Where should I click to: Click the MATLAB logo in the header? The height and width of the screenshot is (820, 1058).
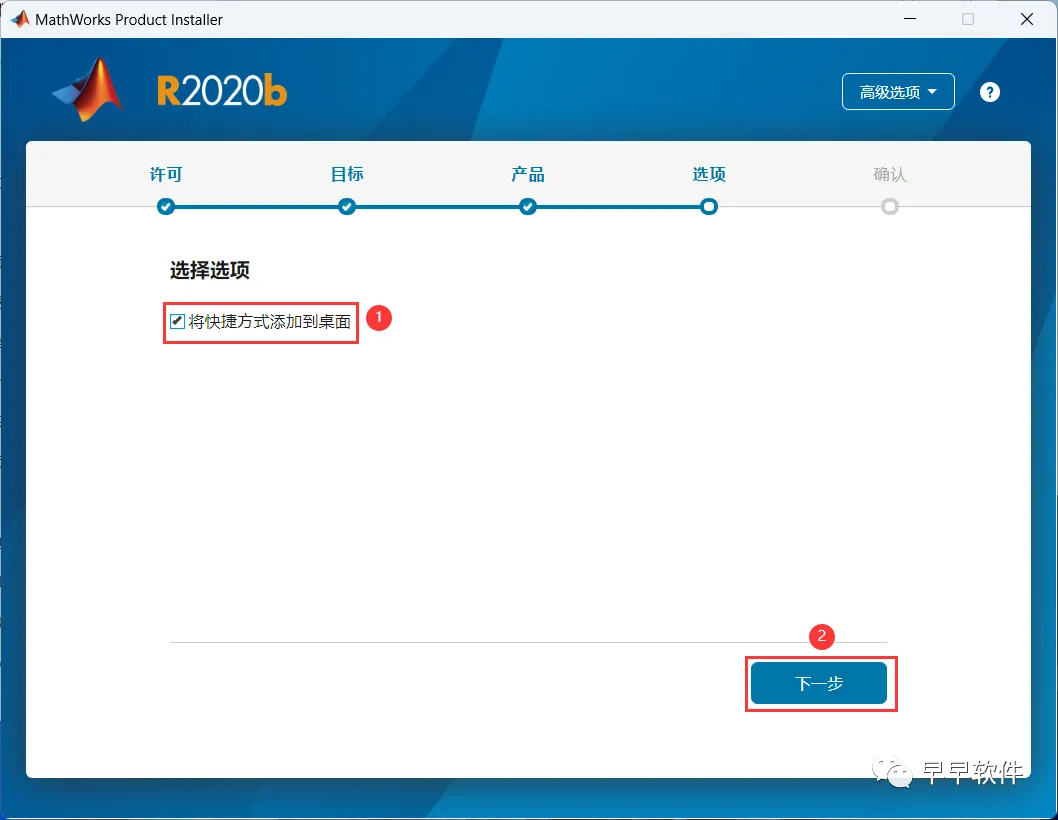(88, 90)
